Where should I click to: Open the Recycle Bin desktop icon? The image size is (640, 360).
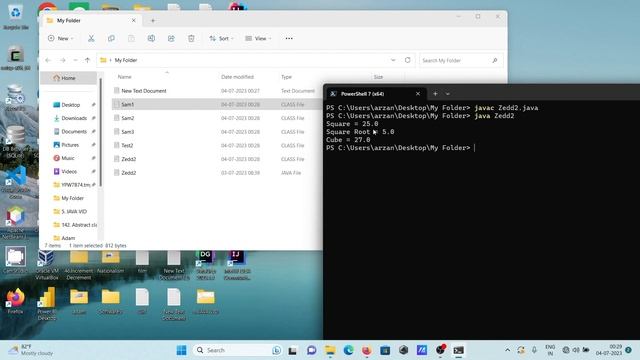[x=16, y=17]
